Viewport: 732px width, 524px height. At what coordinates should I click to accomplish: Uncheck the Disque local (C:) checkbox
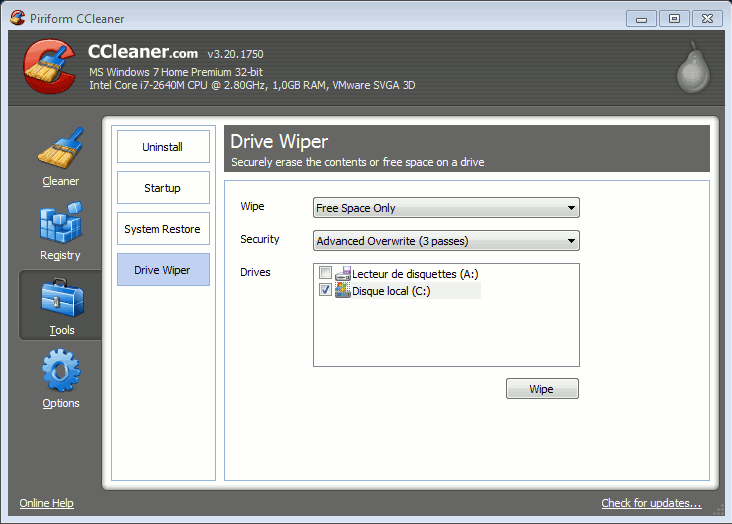click(x=325, y=291)
